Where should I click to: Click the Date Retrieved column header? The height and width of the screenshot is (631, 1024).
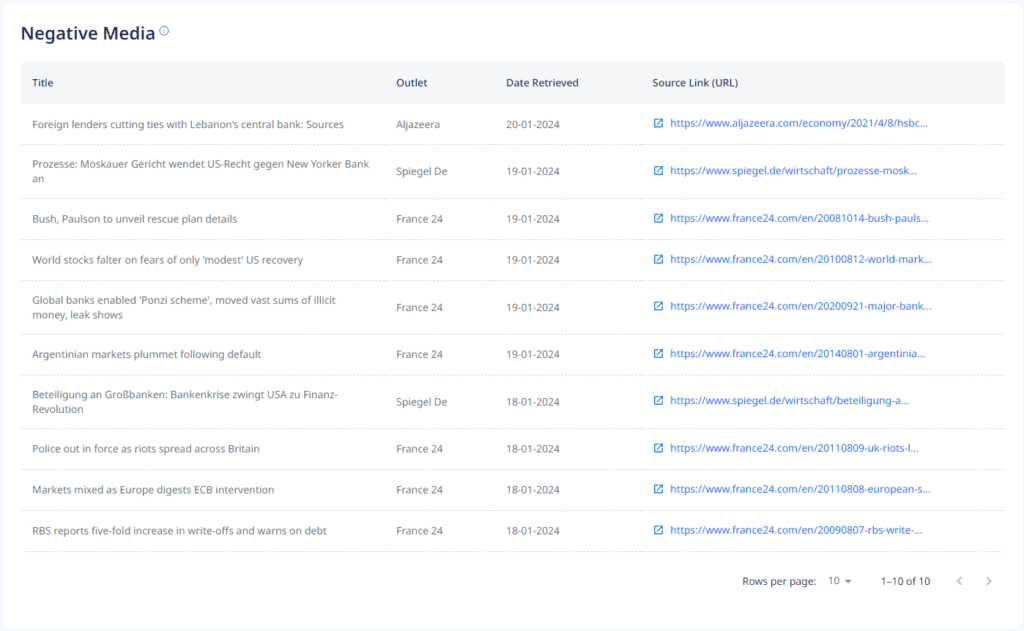pos(542,83)
